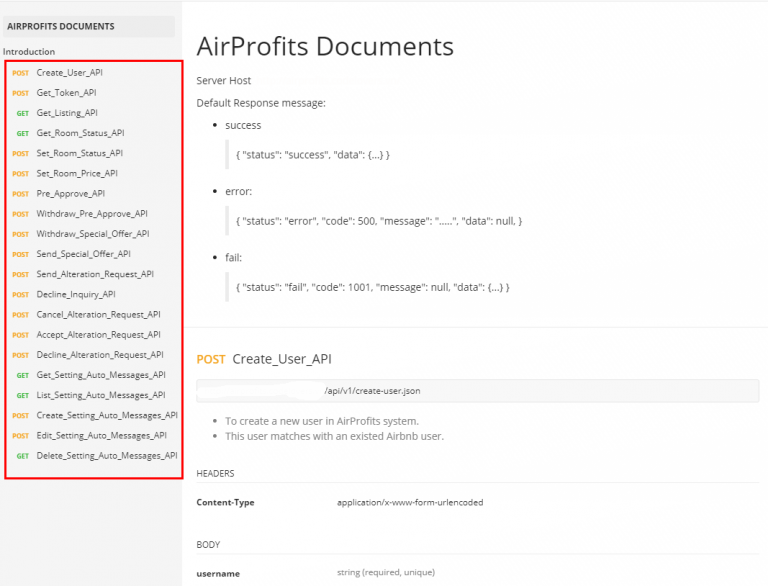Screen dimensions: 768x586
Task: Navigate to Pre_Approve_API section
Action: click(x=70, y=193)
